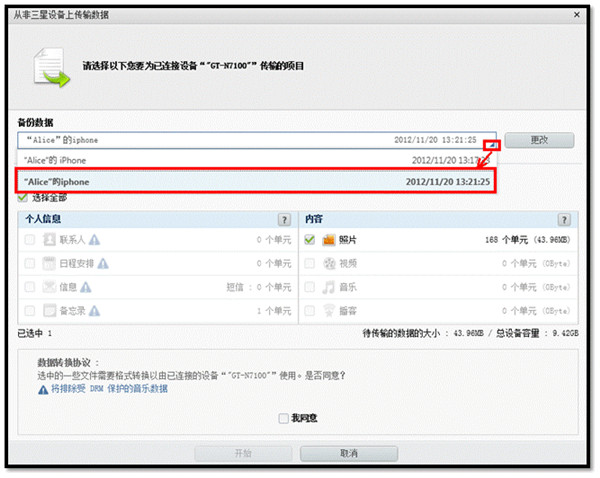Toggle the 选择全部 checkbox
The image size is (600, 478).
pos(23,197)
